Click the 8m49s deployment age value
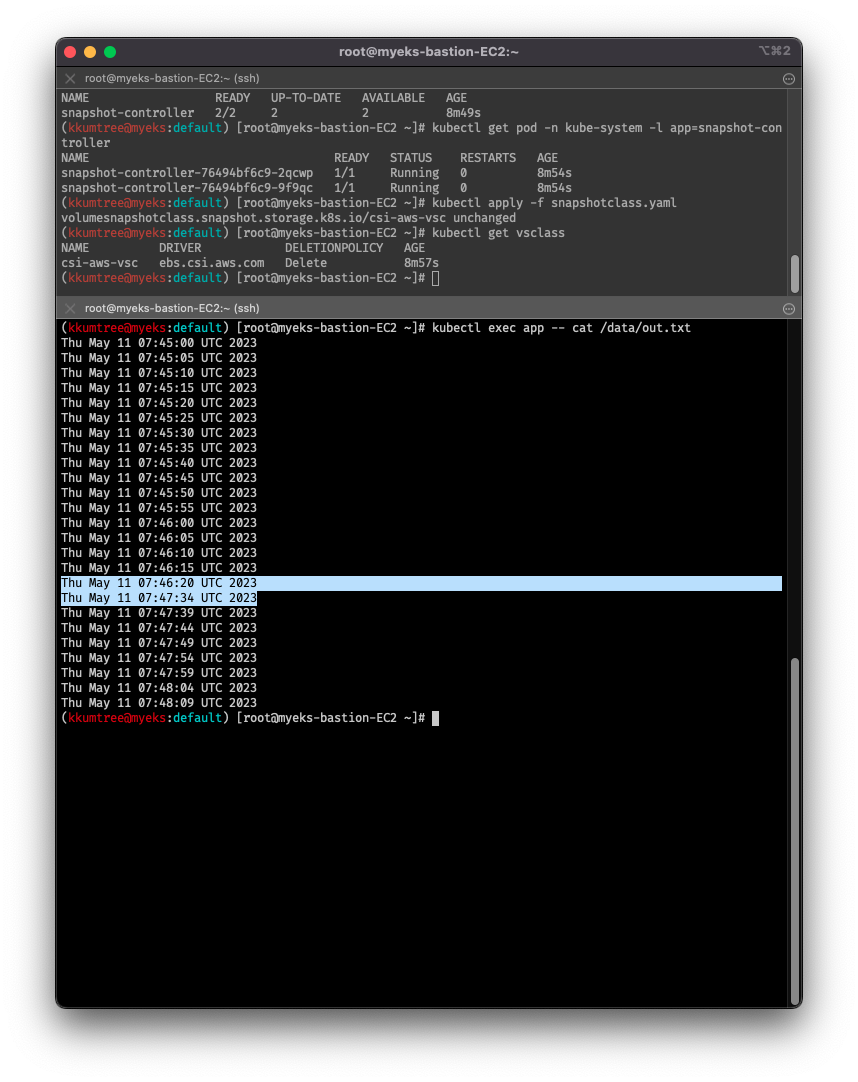Screen dimensions: 858x1082 pyautogui.click(x=463, y=113)
